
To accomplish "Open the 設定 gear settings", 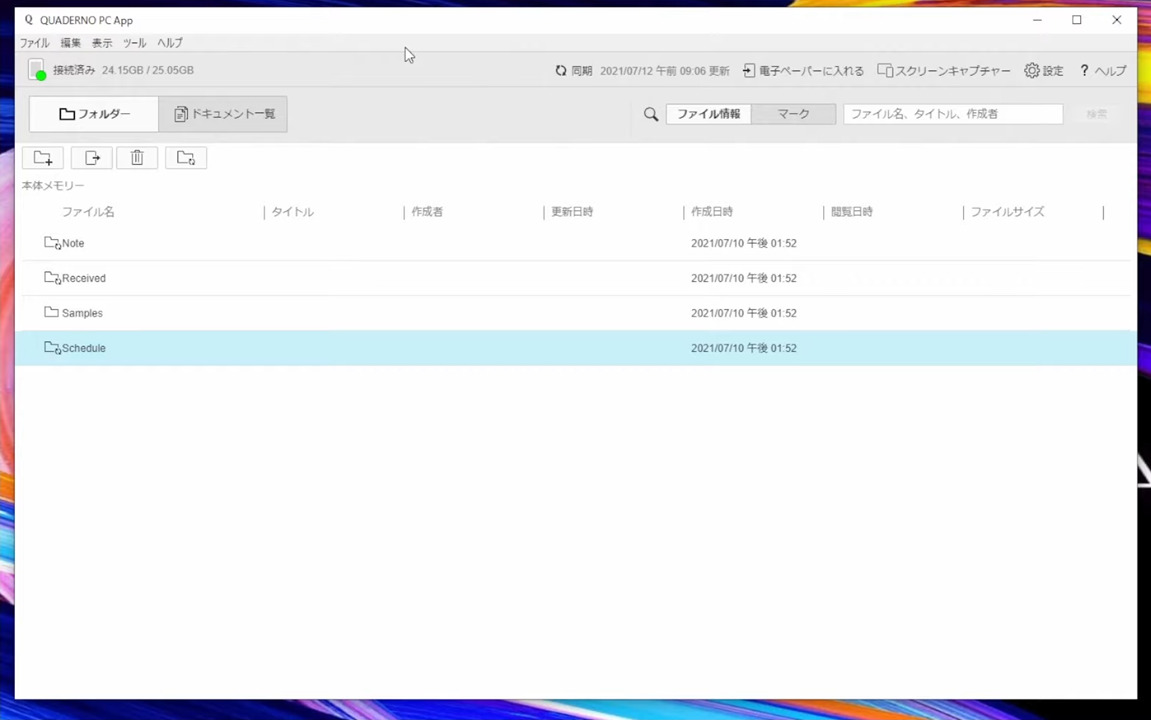I will [x=1044, y=70].
